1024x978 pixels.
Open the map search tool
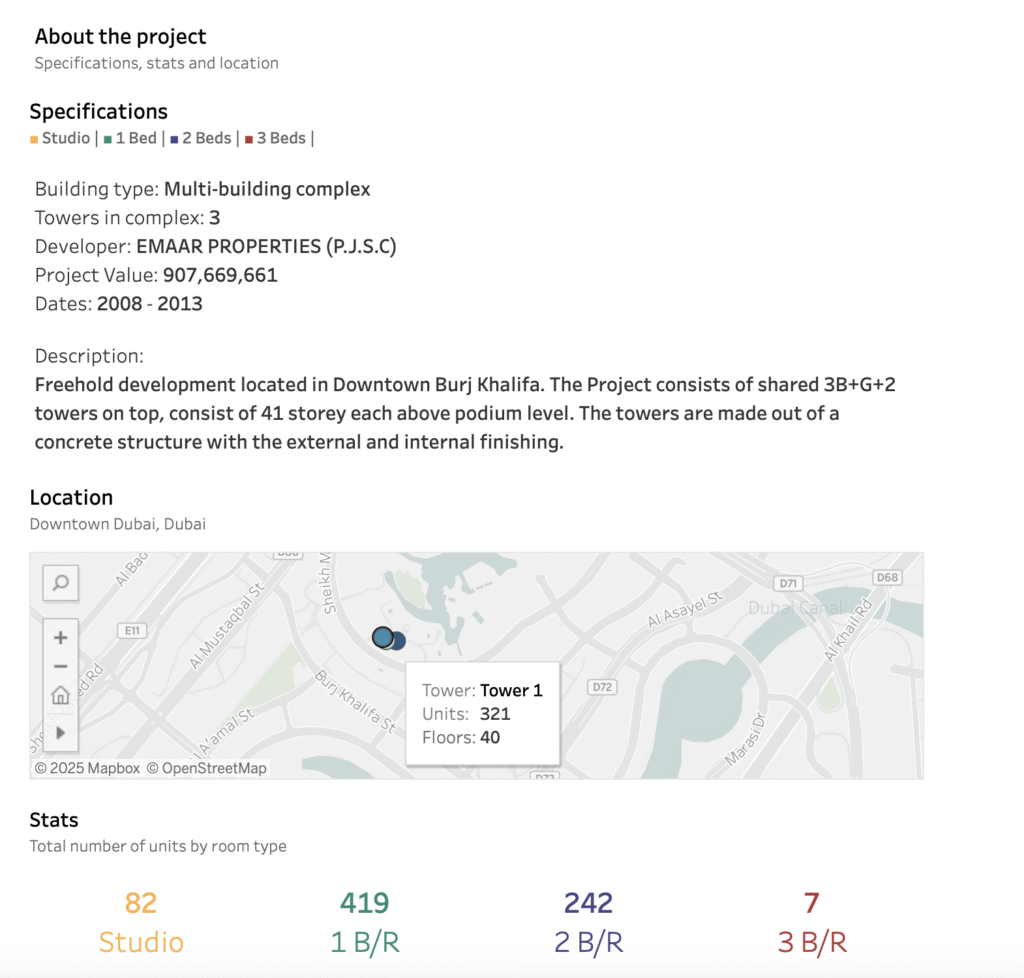click(61, 583)
